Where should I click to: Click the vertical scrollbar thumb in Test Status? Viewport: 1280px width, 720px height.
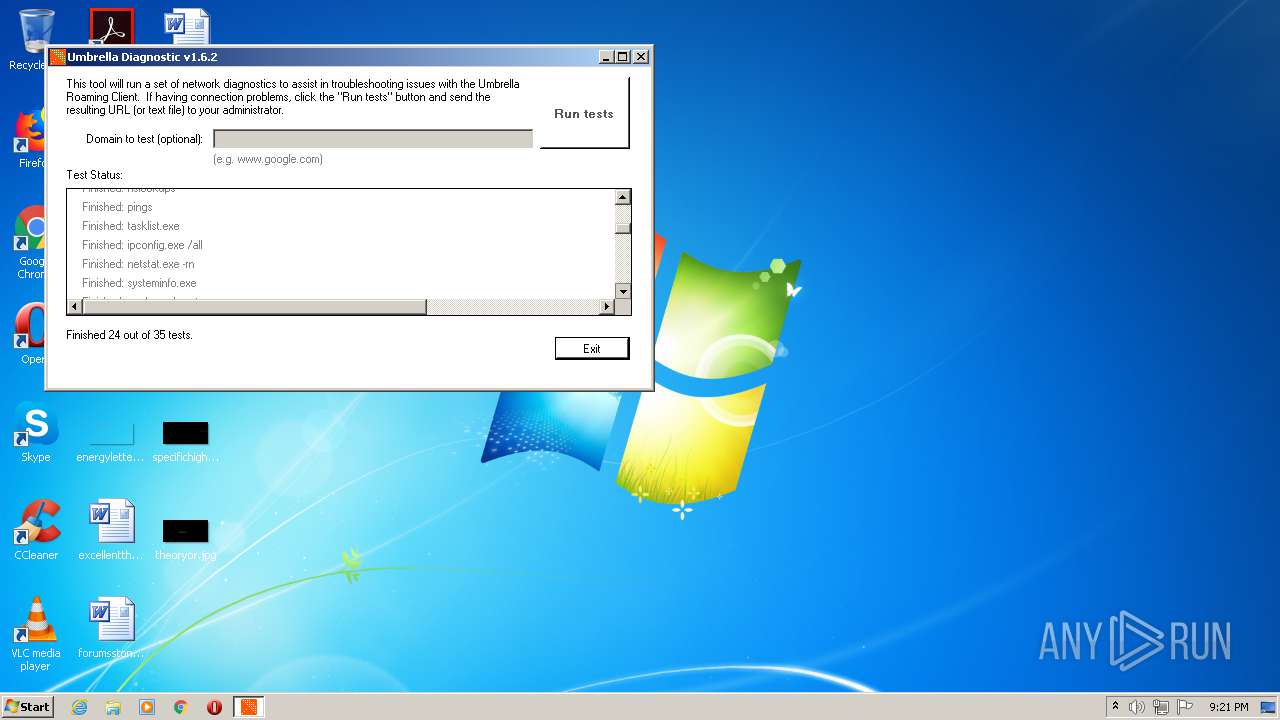pyautogui.click(x=623, y=227)
